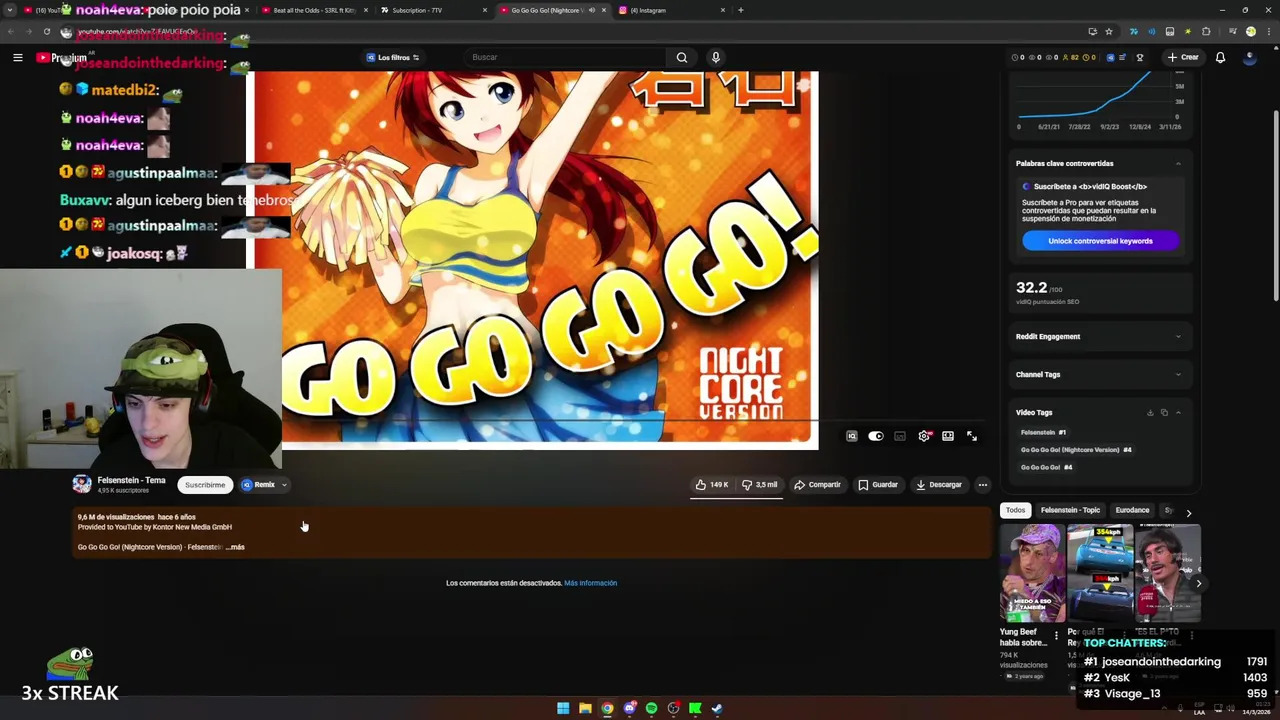
Task: Collapse Palabras clave controvertidas section
Action: point(1178,163)
